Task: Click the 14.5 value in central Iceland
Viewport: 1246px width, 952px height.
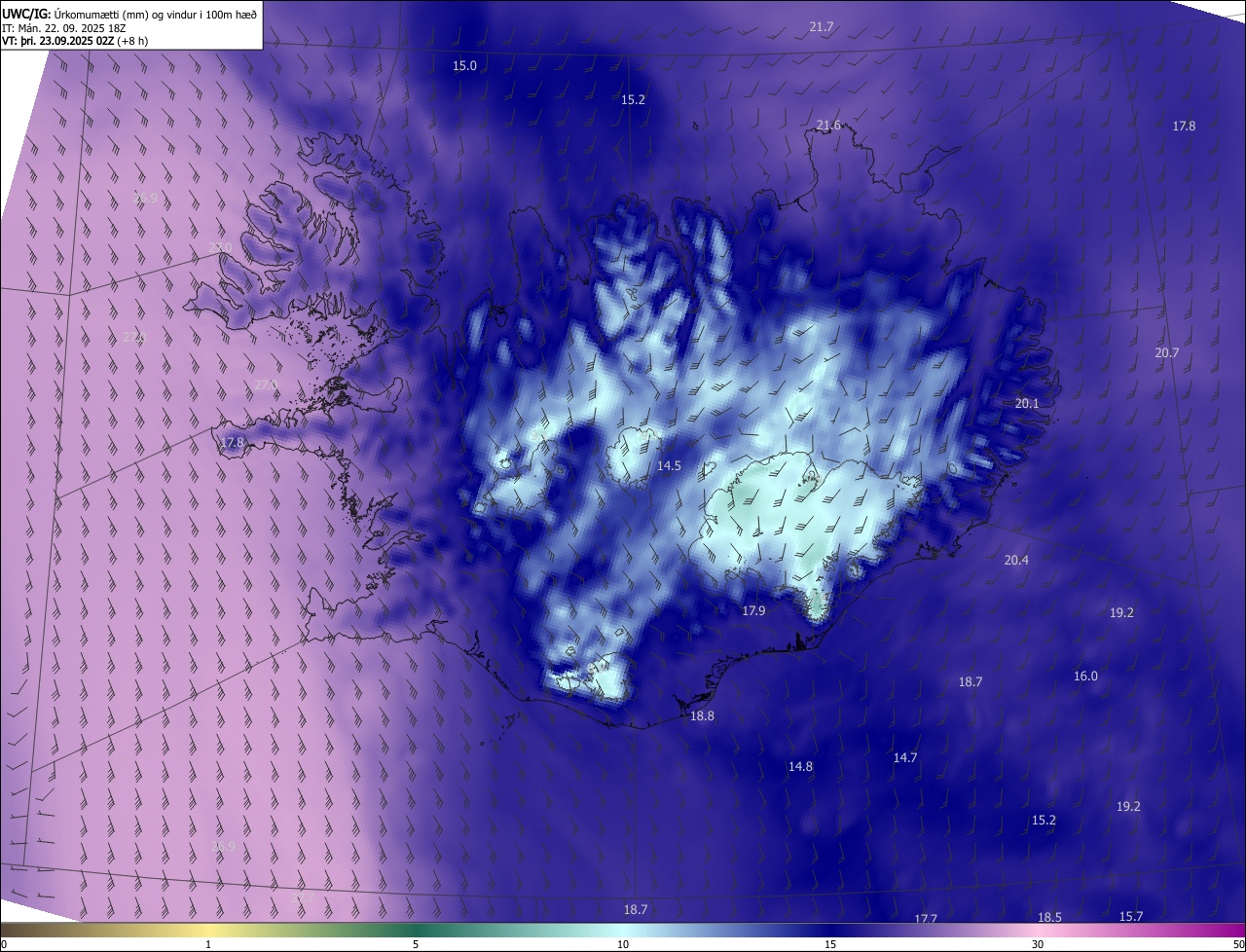Action: (669, 466)
